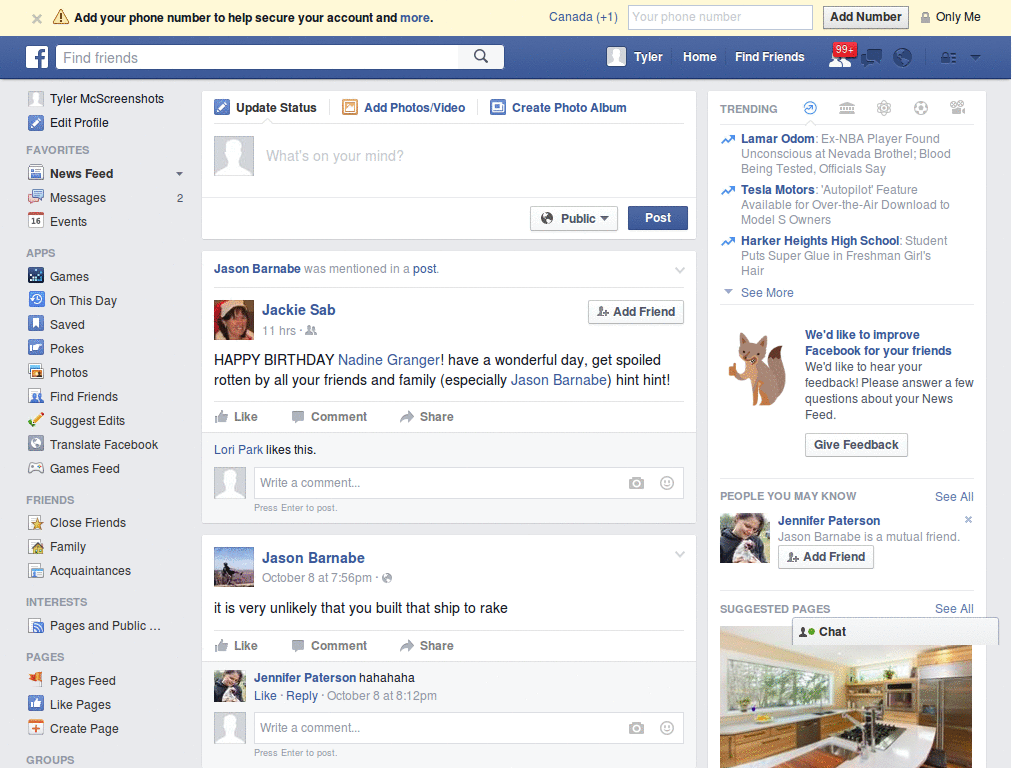Like Jackie Sab's birthday post
Screen dimensions: 1024x768
coord(236,417)
